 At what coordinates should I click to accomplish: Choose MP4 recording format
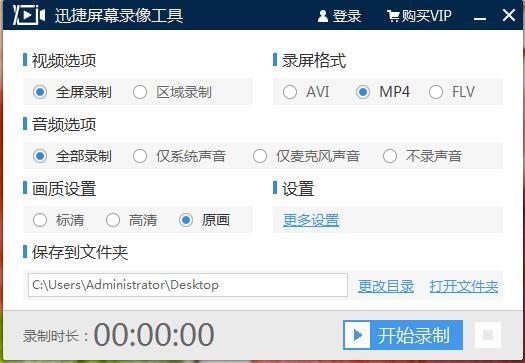pos(383,92)
